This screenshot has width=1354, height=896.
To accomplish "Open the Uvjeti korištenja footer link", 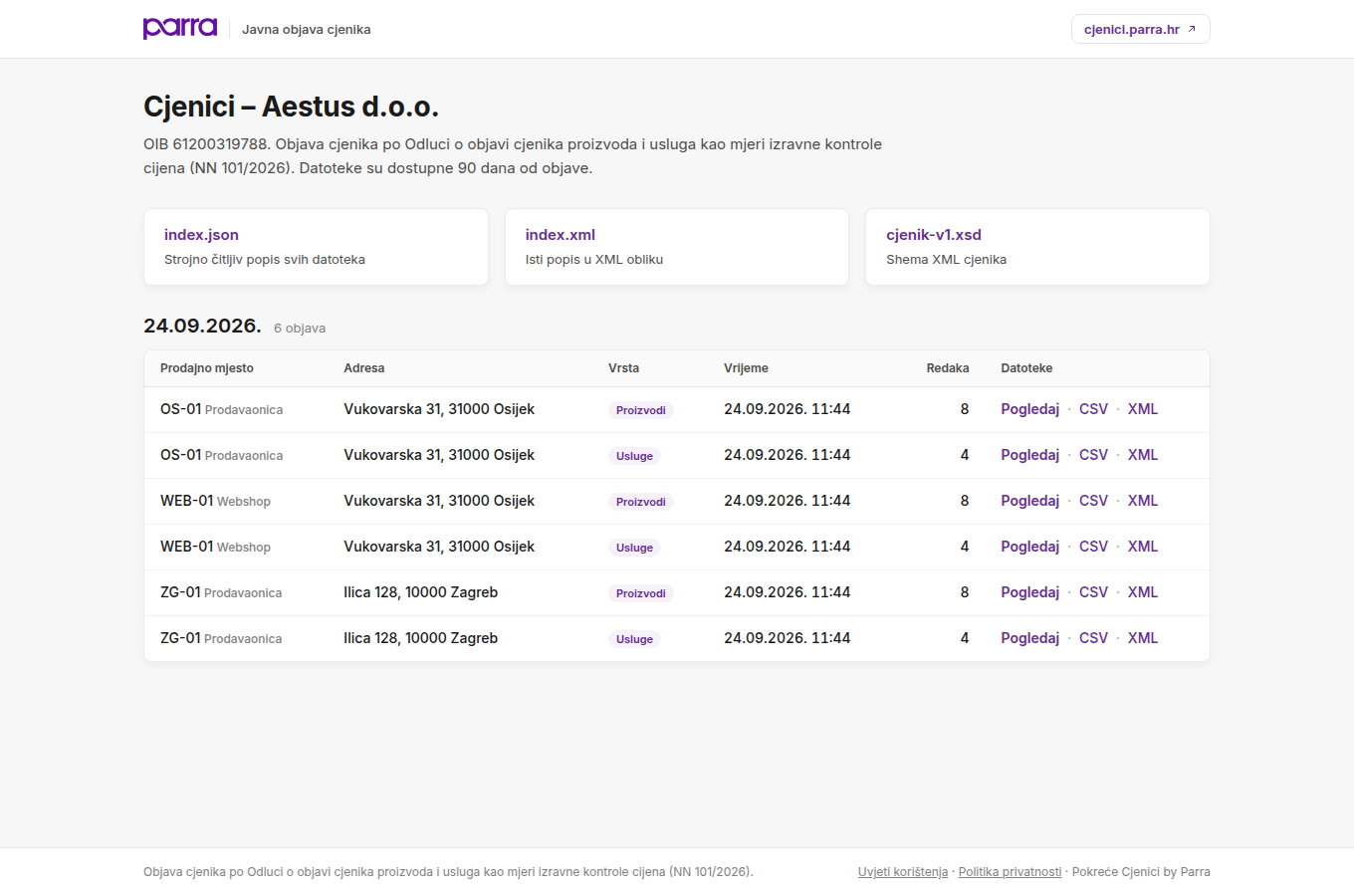I will click(903, 872).
